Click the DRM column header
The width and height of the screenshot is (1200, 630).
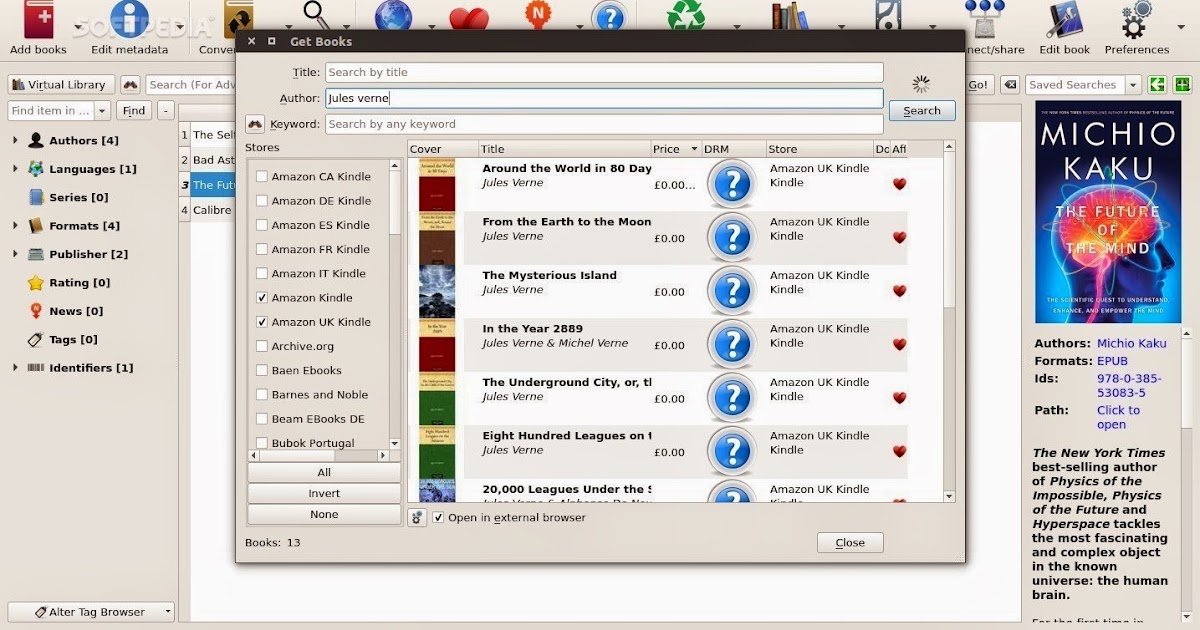734,149
